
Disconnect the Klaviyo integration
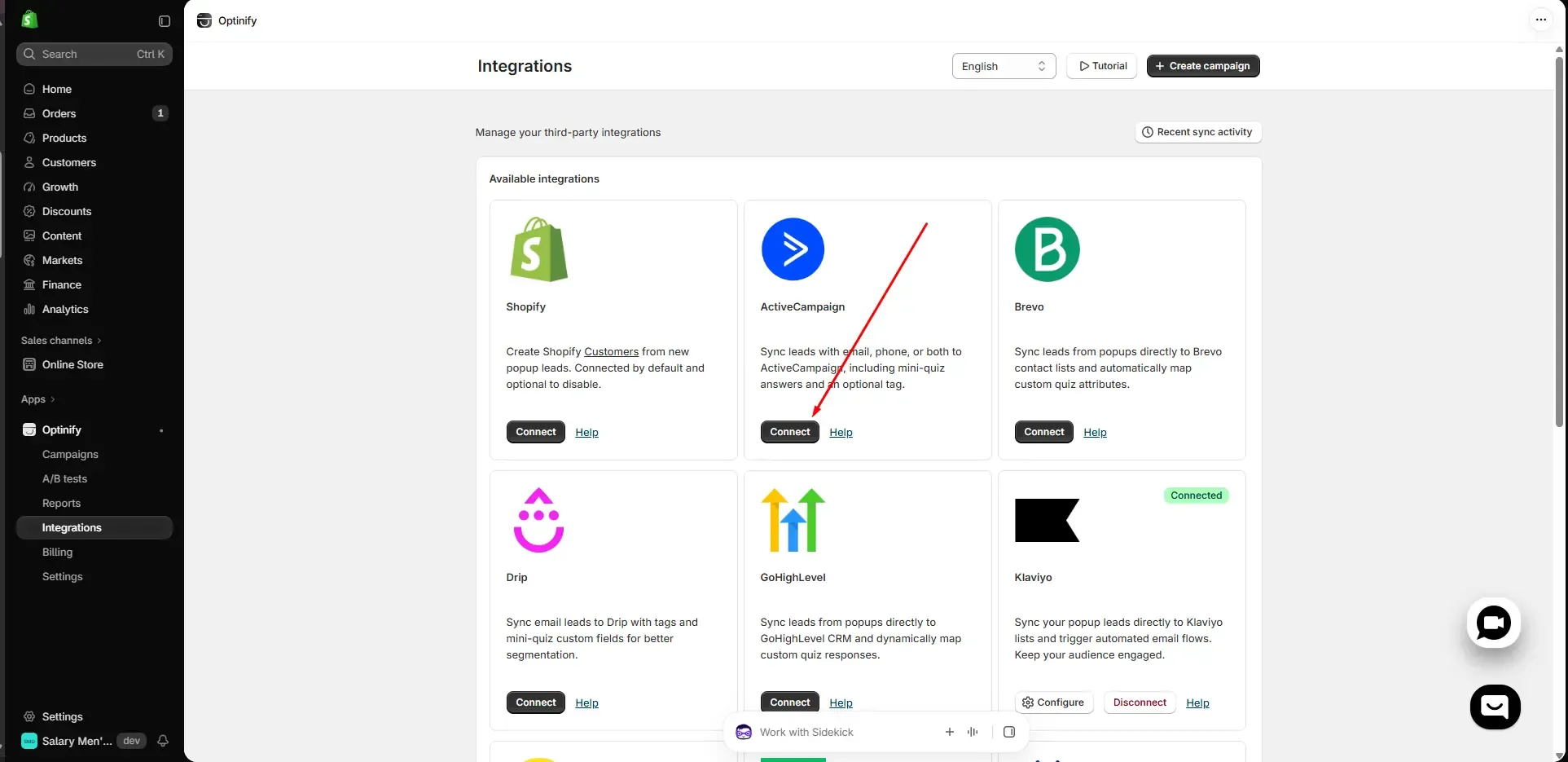pos(1140,703)
